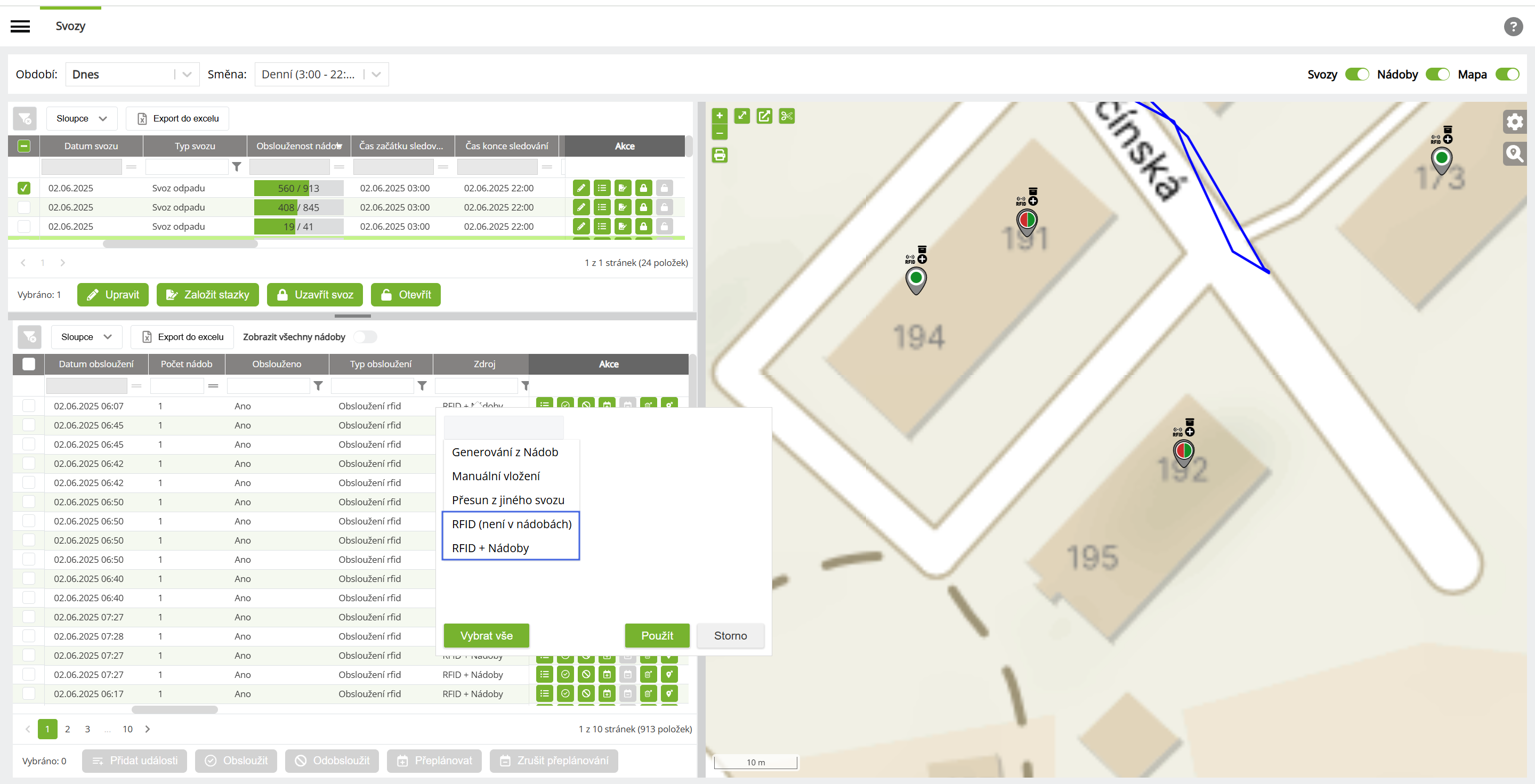Select 'RFID + Nádoby' filter option
1535x784 pixels.
(x=490, y=548)
